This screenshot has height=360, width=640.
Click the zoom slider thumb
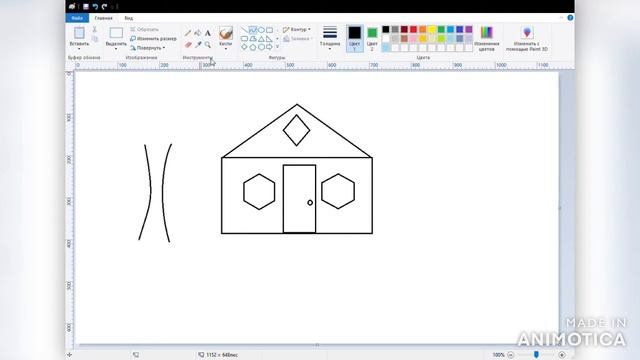(536, 355)
